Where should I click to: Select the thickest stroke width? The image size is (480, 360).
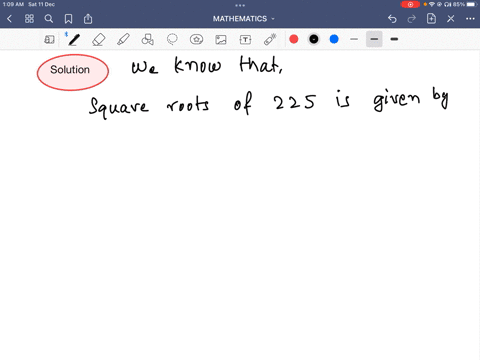pyautogui.click(x=394, y=39)
